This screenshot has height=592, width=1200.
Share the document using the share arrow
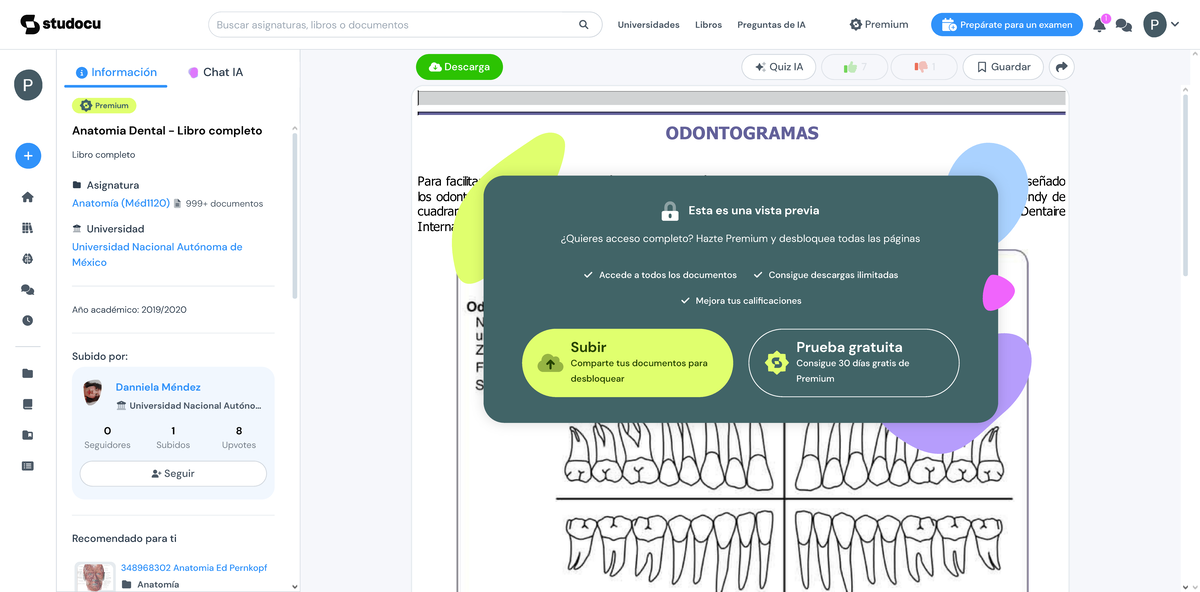[1062, 66]
